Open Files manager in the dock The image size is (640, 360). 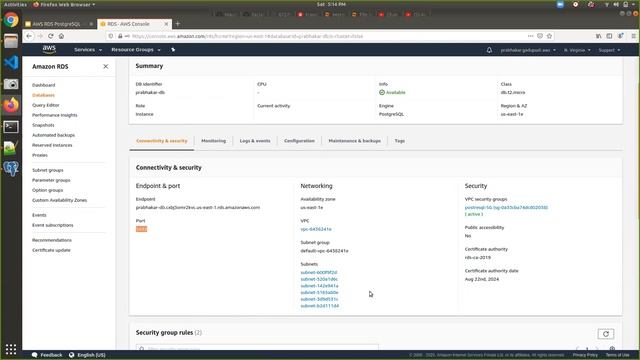11,41
